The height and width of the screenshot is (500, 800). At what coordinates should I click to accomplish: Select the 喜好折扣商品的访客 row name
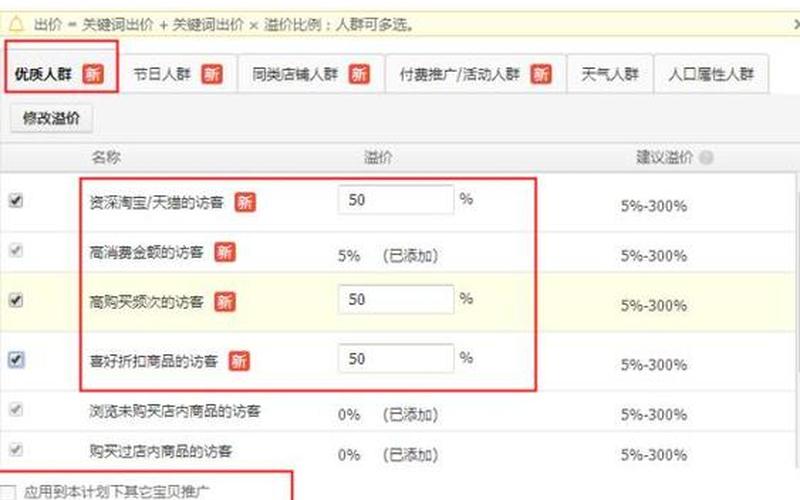[154, 361]
